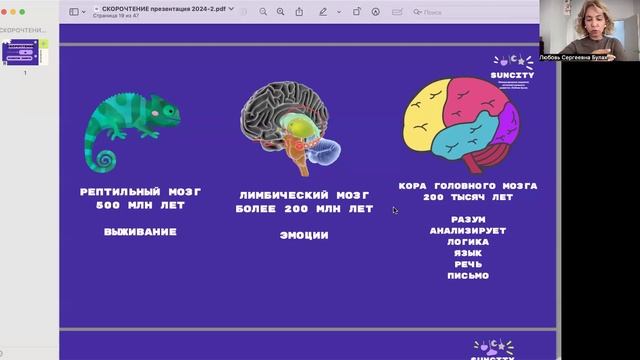The height and width of the screenshot is (360, 640).
Task: Click the word АНАЛИЗИРУЕТ
Action: pyautogui.click(x=468, y=231)
